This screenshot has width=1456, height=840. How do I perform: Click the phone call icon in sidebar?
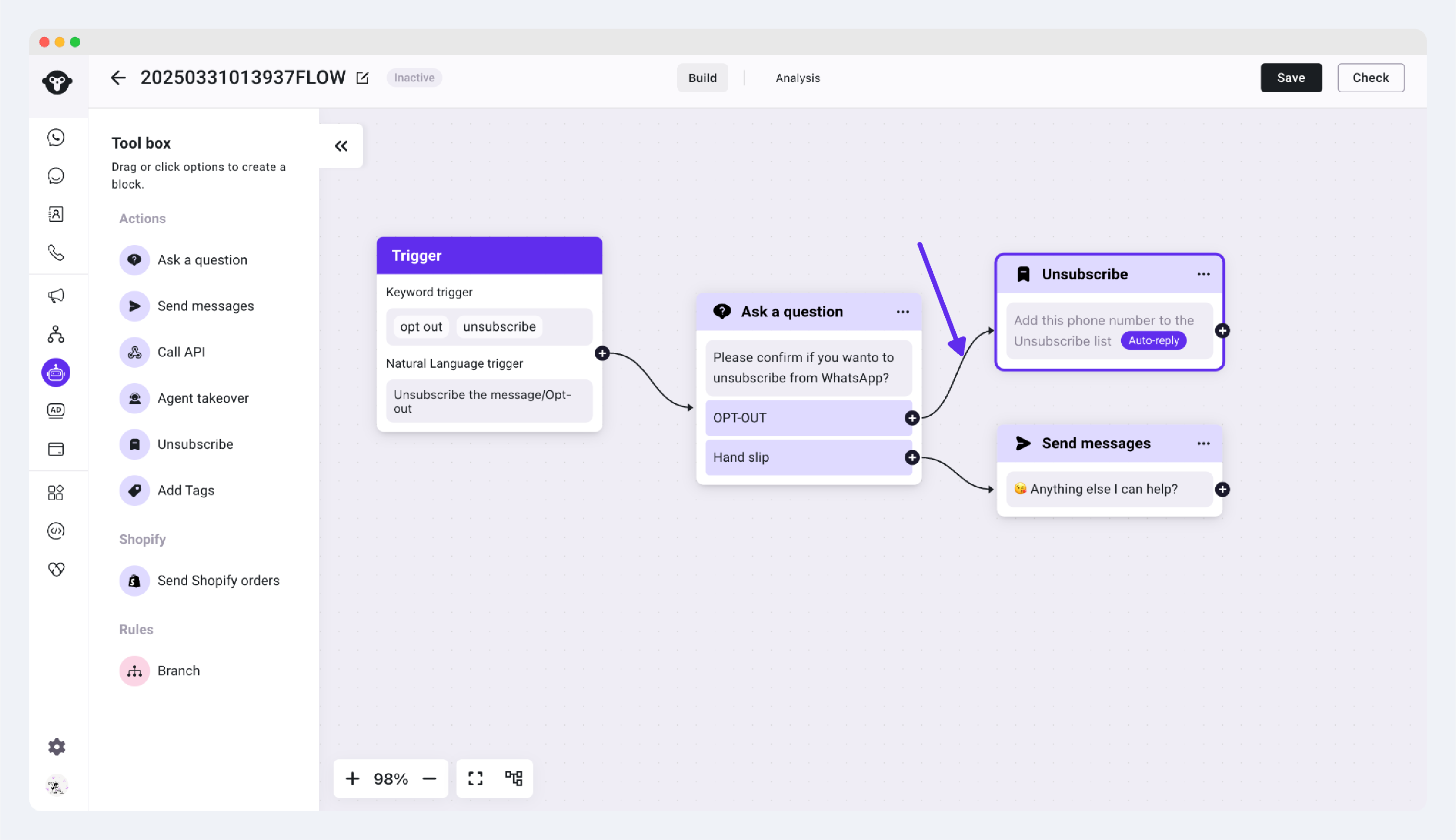point(56,252)
